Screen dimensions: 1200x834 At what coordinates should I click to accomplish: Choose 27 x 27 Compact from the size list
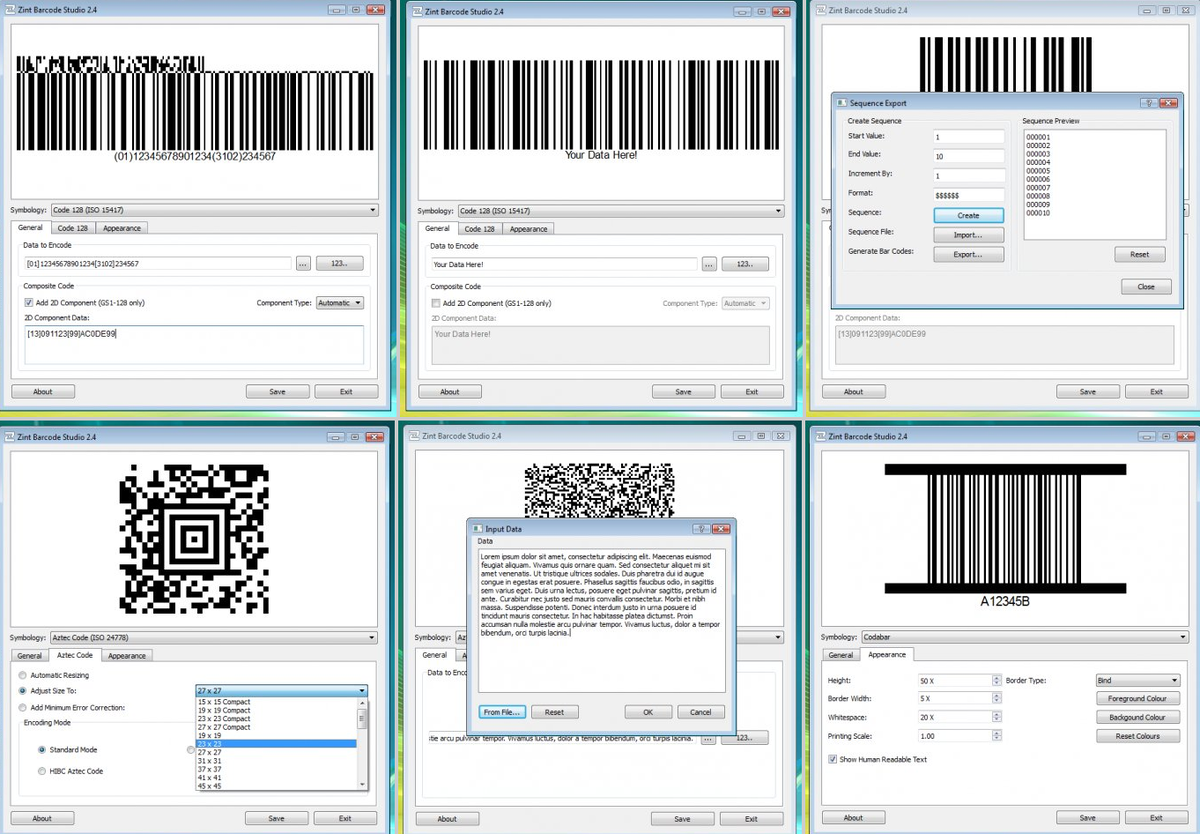click(276, 727)
